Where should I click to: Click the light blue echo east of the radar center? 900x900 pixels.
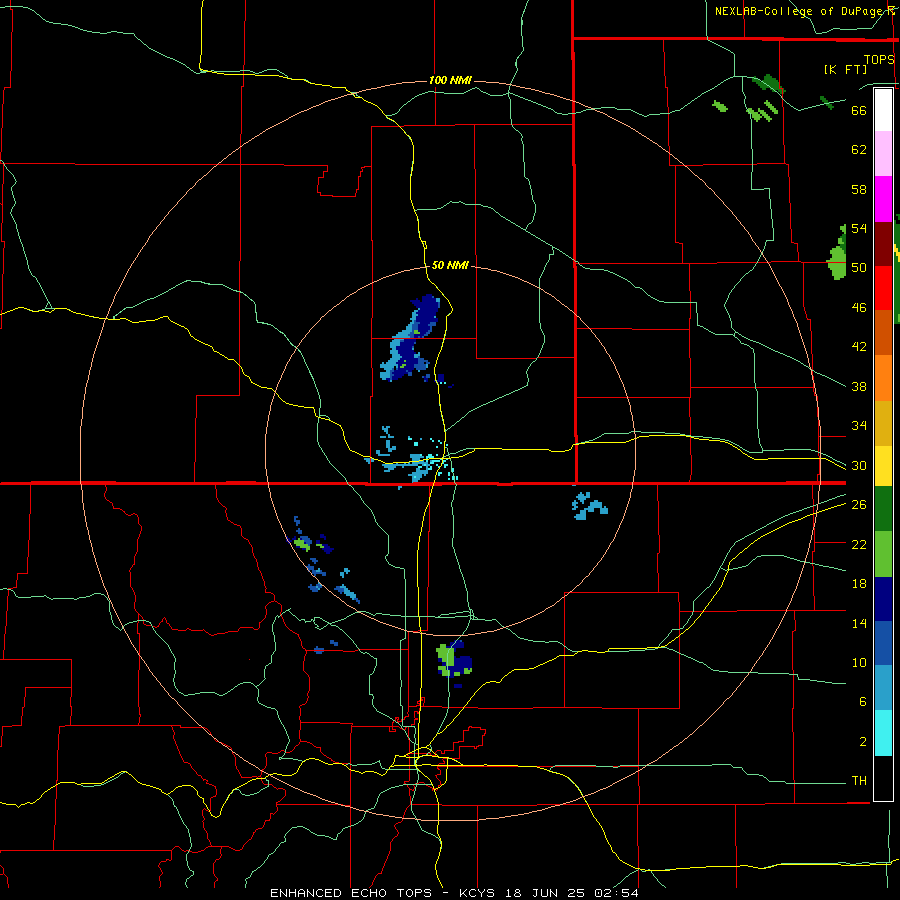click(x=589, y=506)
